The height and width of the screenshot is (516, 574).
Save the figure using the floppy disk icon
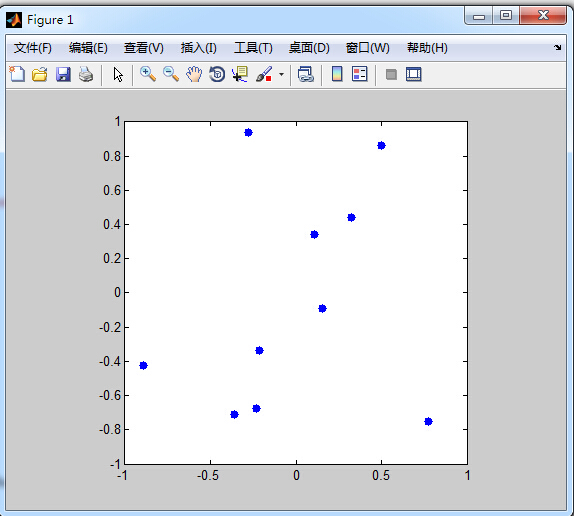[63, 74]
